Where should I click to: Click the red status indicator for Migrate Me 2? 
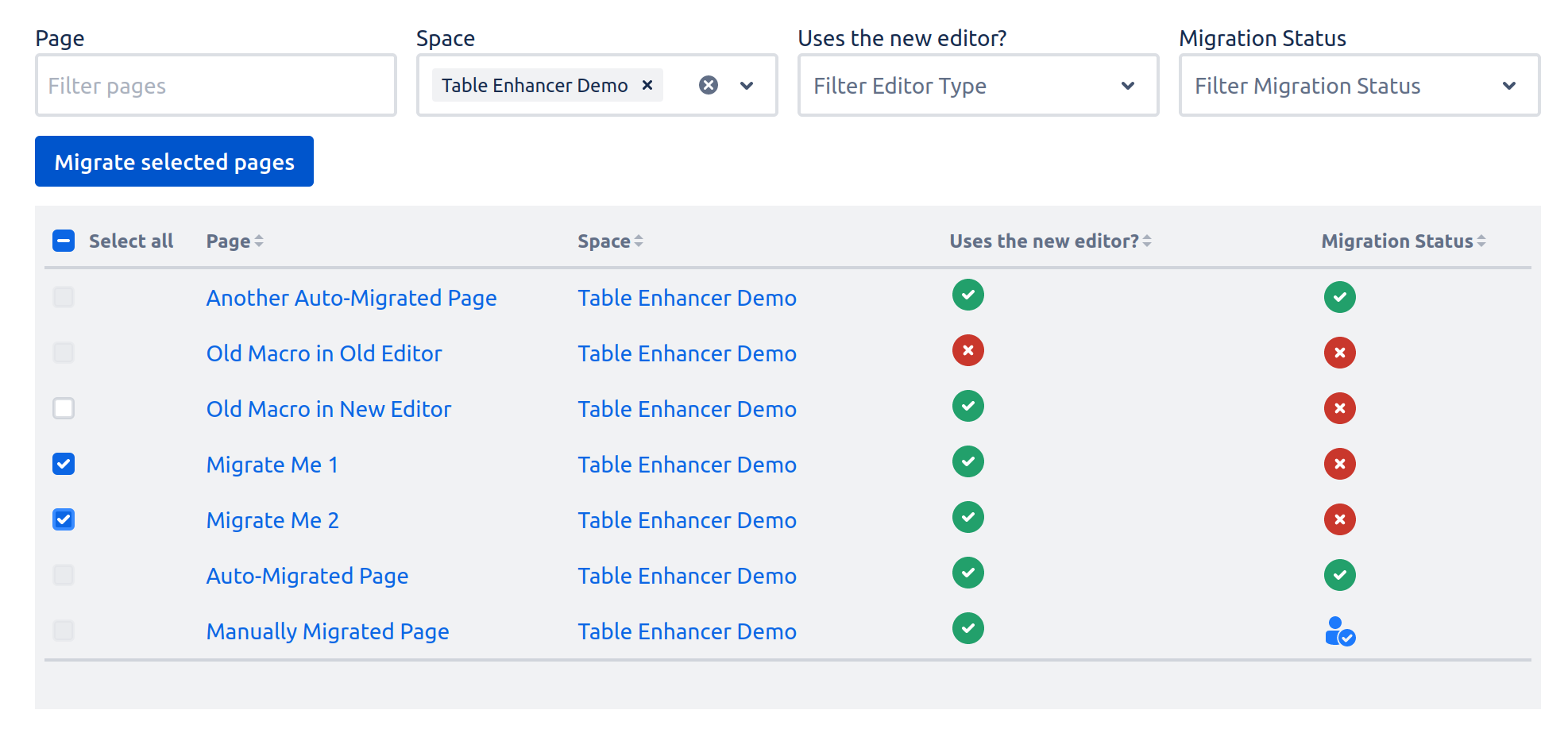coord(1340,519)
